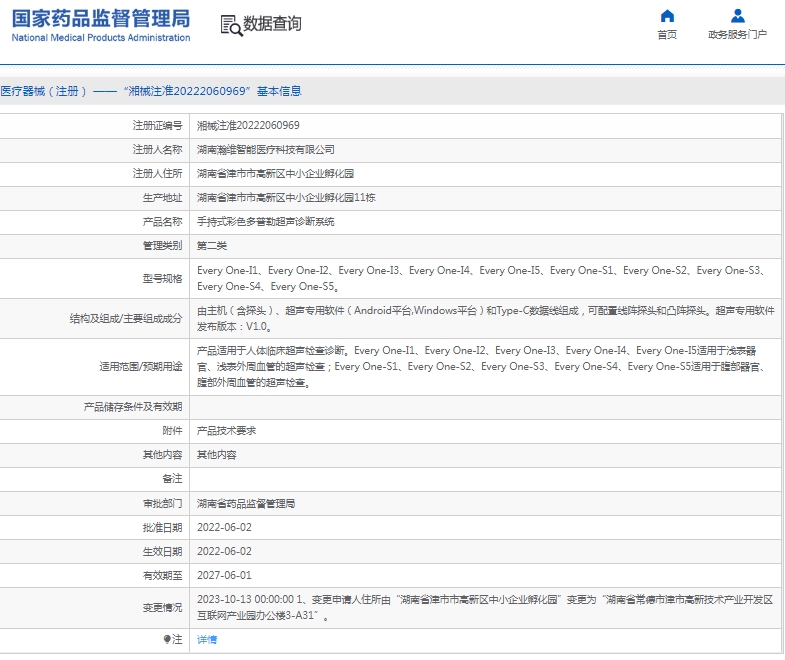The width and height of the screenshot is (785, 660).
Task: Click the 其他内容 row label
Action: [162, 455]
